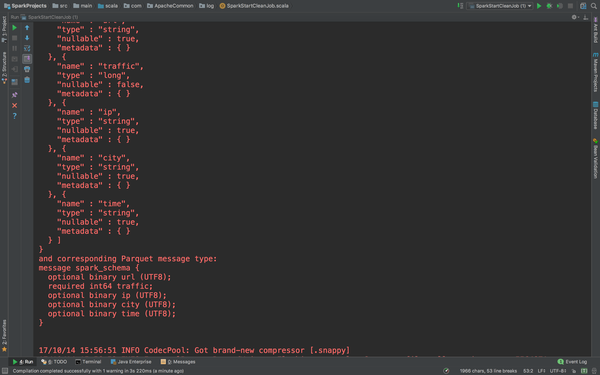Image resolution: width=600 pixels, height=375 pixels.
Task: Open the Messages bottom tab
Action: [178, 362]
